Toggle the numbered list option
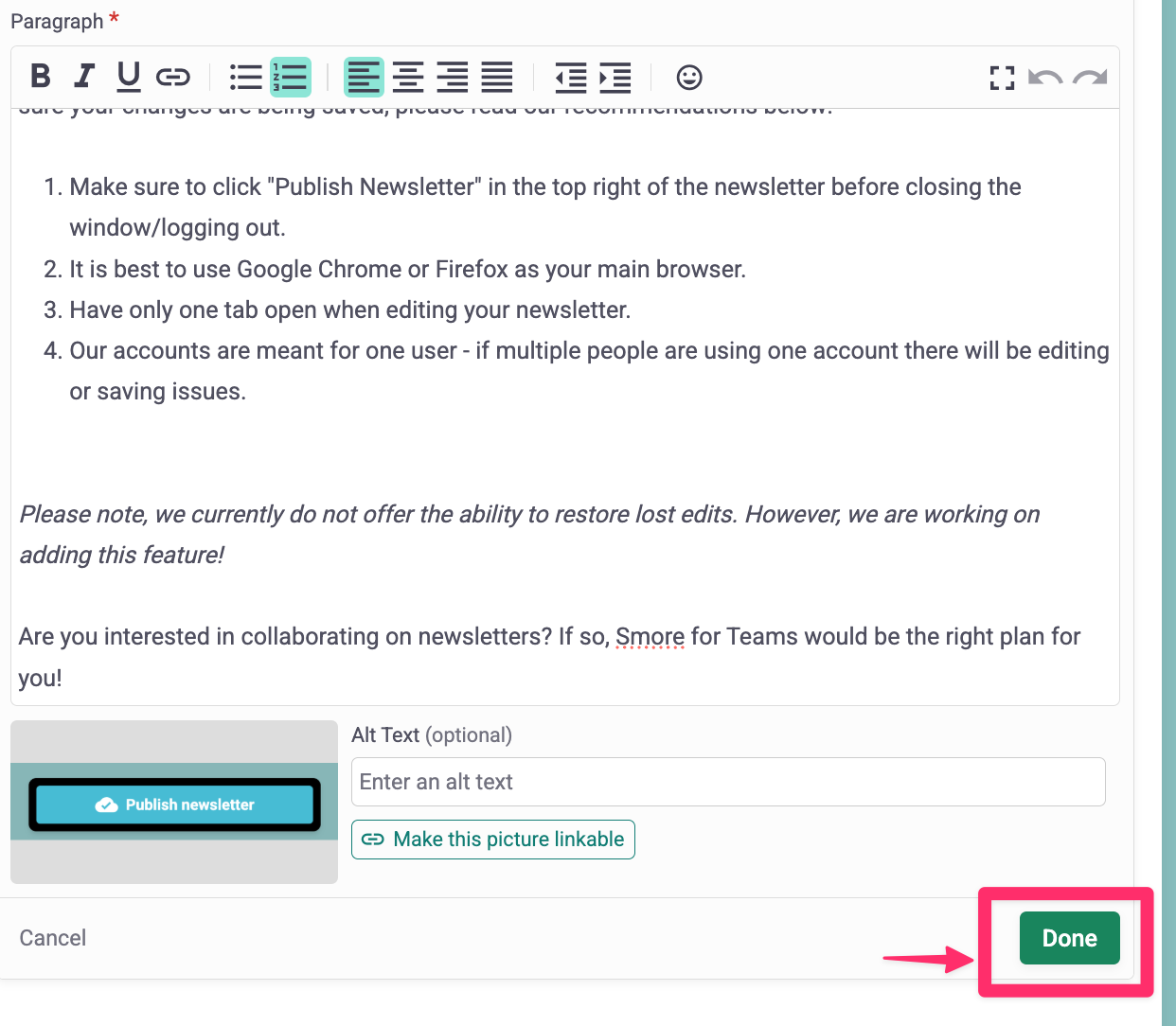 [x=291, y=77]
